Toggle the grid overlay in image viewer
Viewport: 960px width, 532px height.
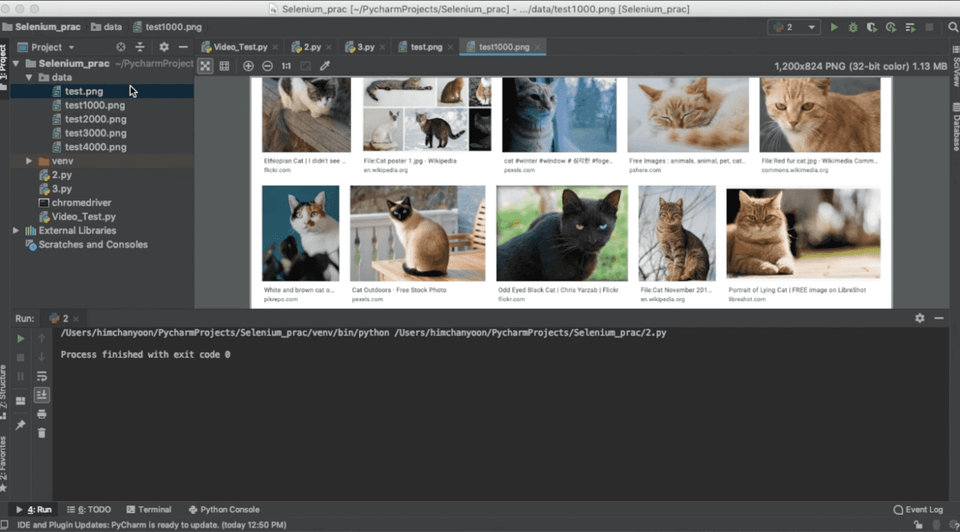(x=225, y=66)
